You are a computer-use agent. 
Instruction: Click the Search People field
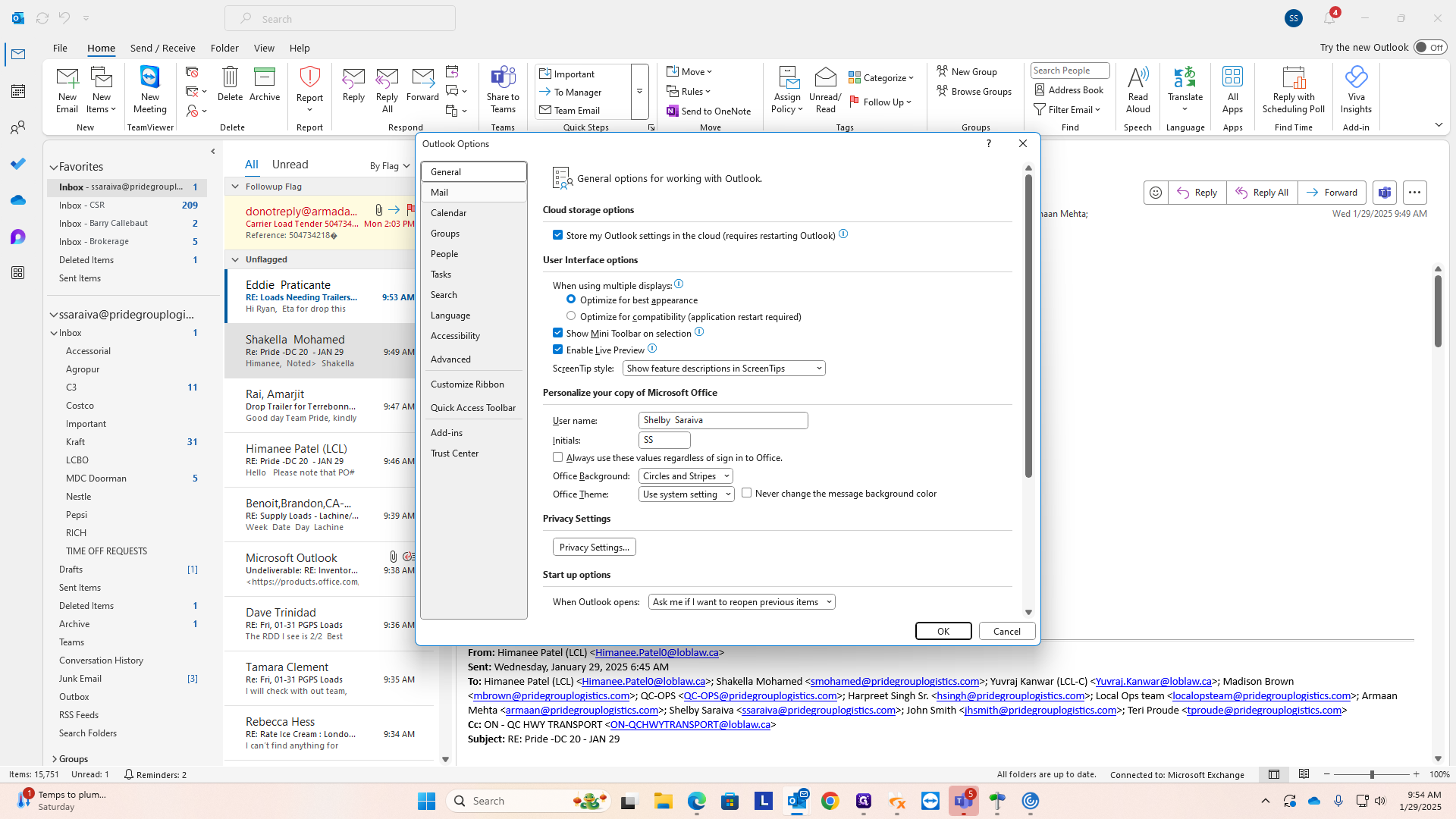click(x=1069, y=71)
